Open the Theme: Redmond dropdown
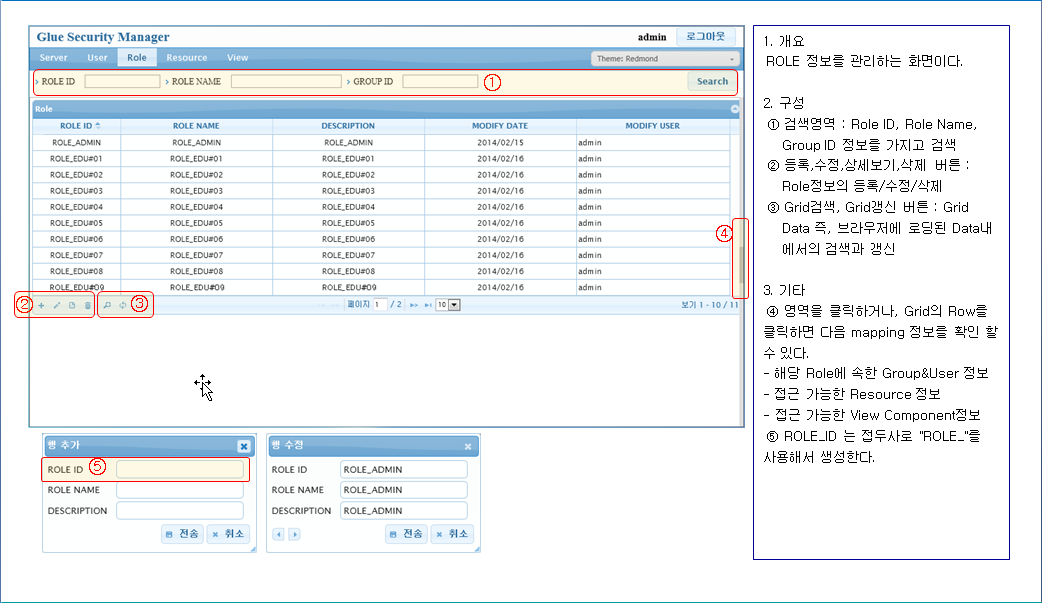The height and width of the screenshot is (603, 1042). [664, 59]
